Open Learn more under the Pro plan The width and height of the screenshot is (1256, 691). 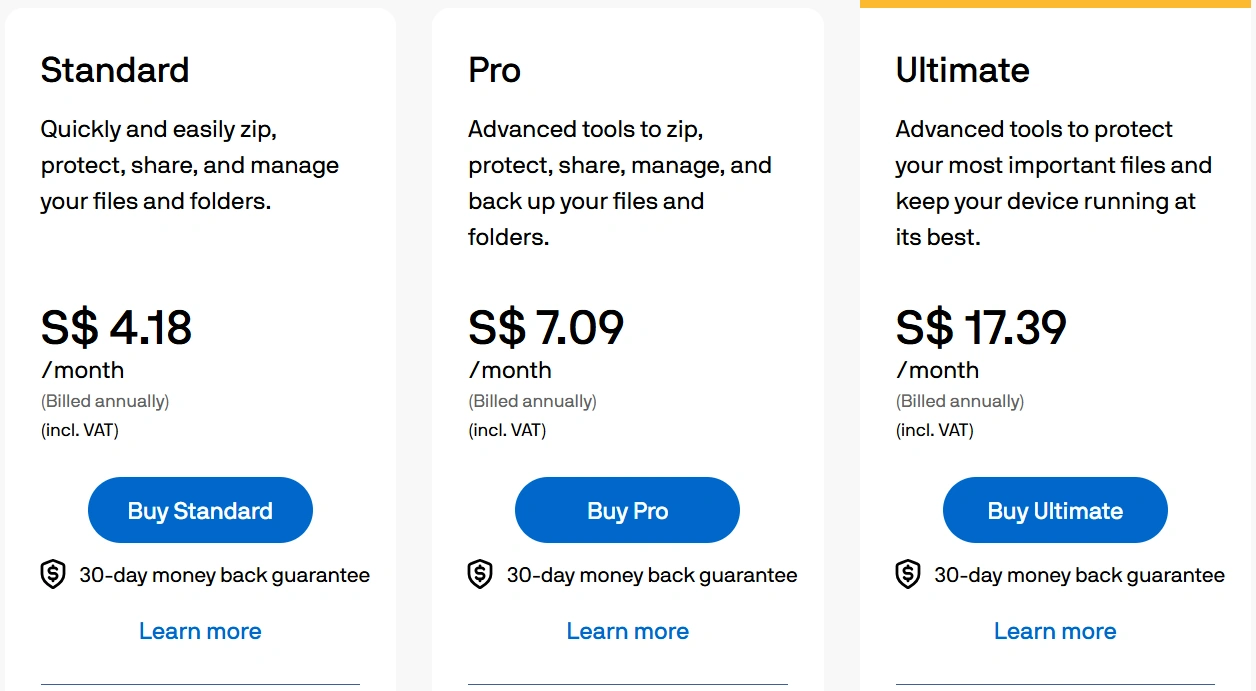point(627,631)
